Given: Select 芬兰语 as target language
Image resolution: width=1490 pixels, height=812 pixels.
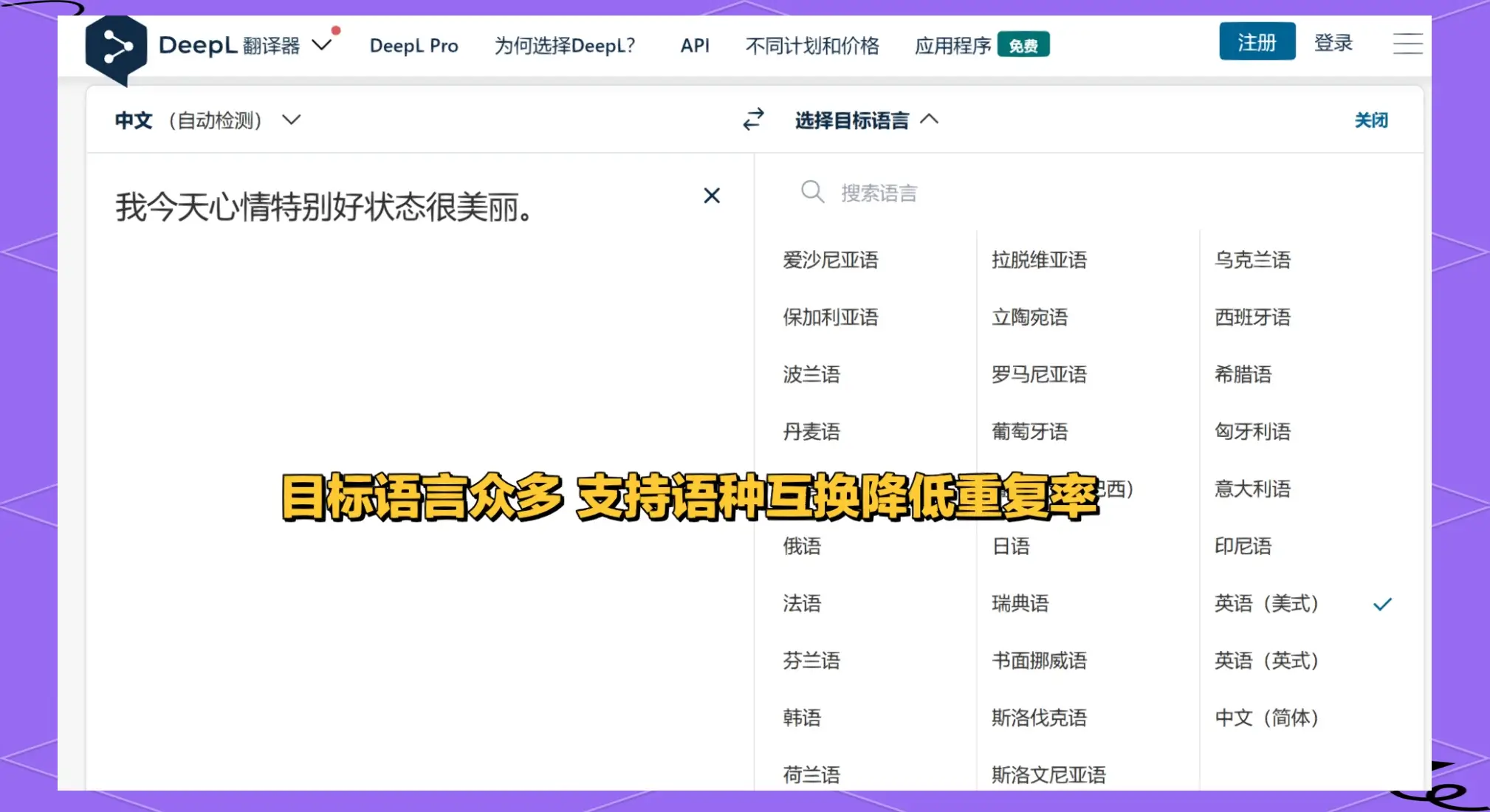Looking at the screenshot, I should pyautogui.click(x=811, y=661).
